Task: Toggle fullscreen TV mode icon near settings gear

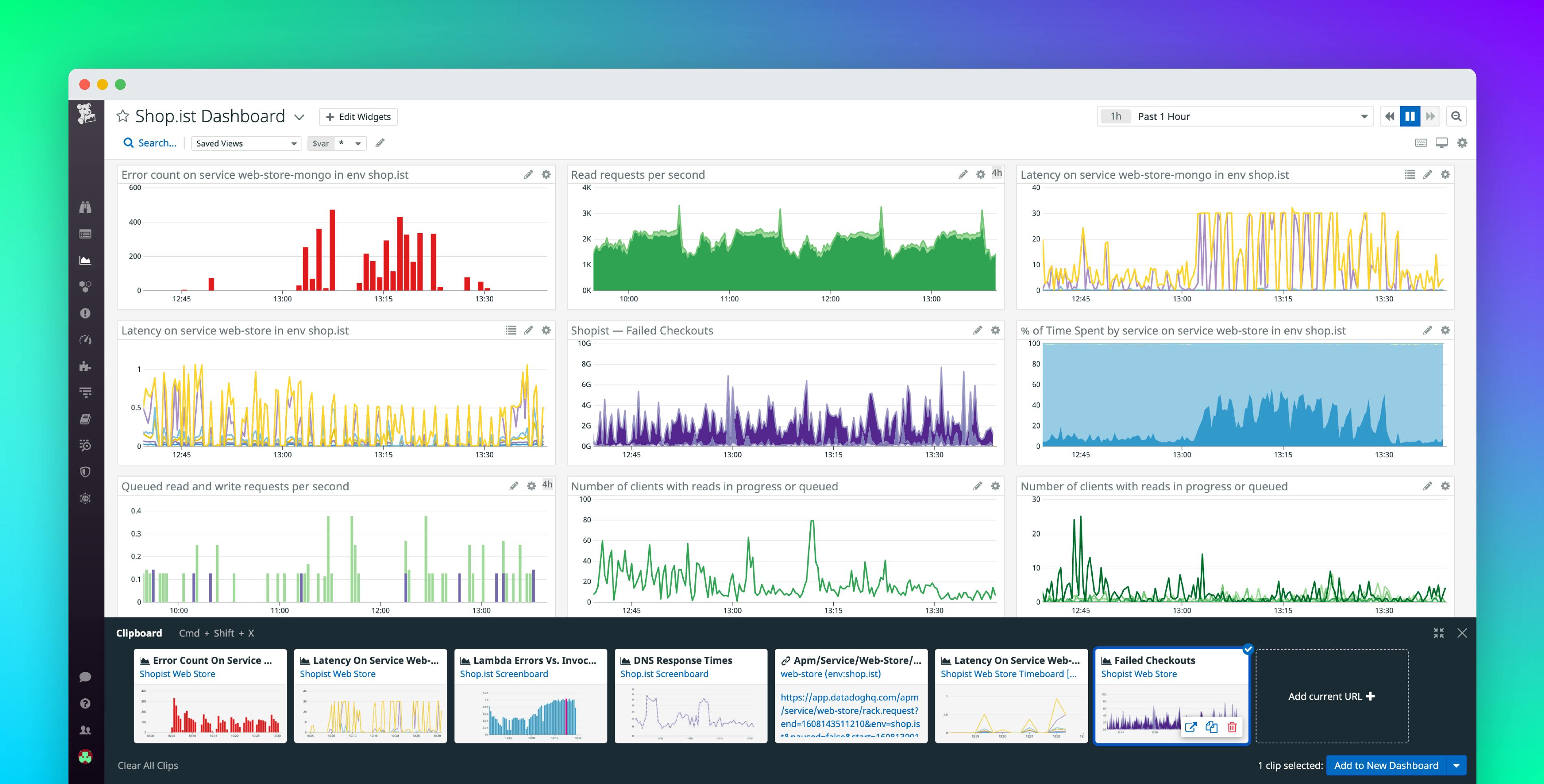Action: click(x=1442, y=143)
